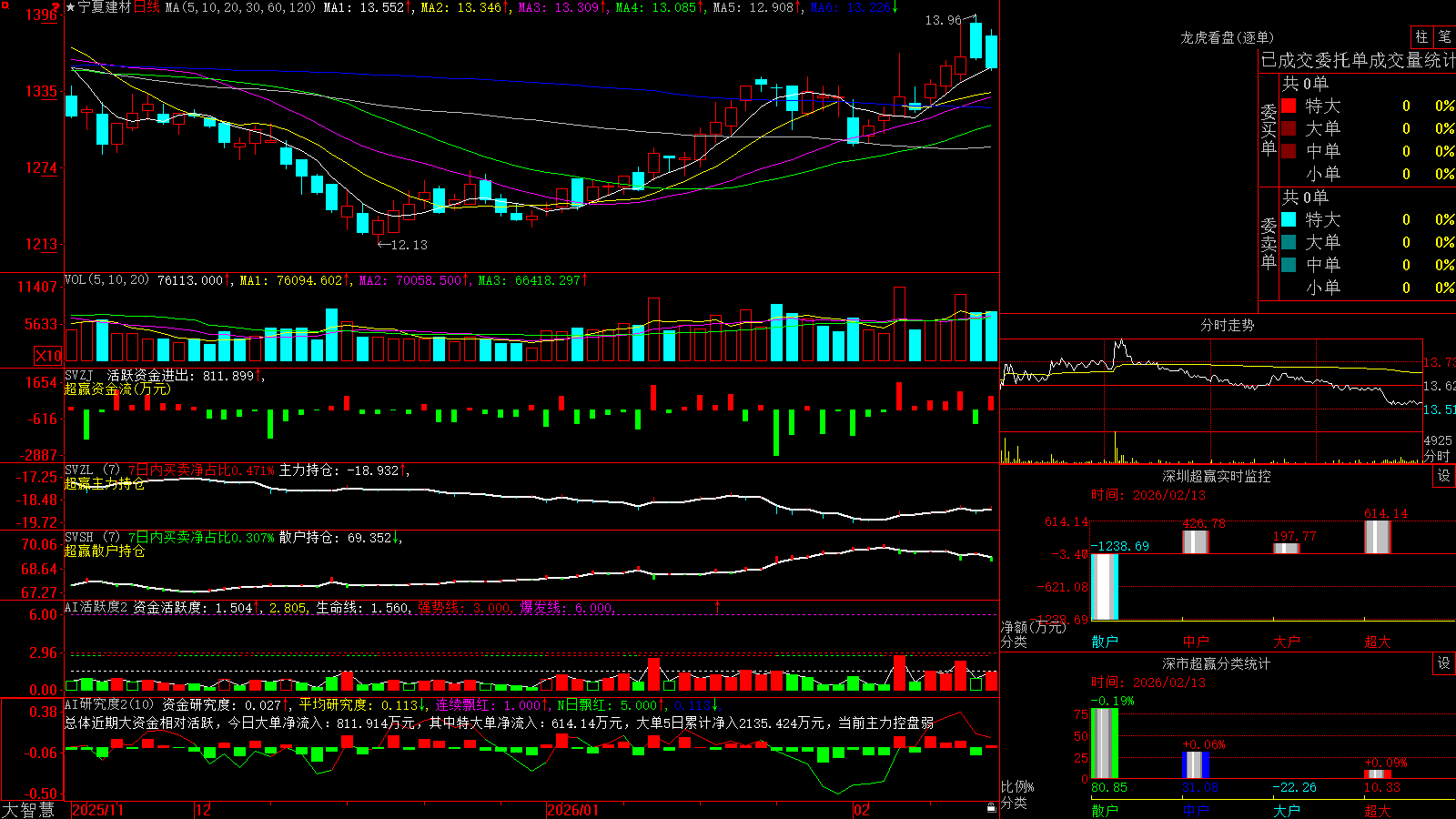The width and height of the screenshot is (1456, 819).
Task: Click the 龙虎看盘(逐单) panel title
Action: (1228, 37)
